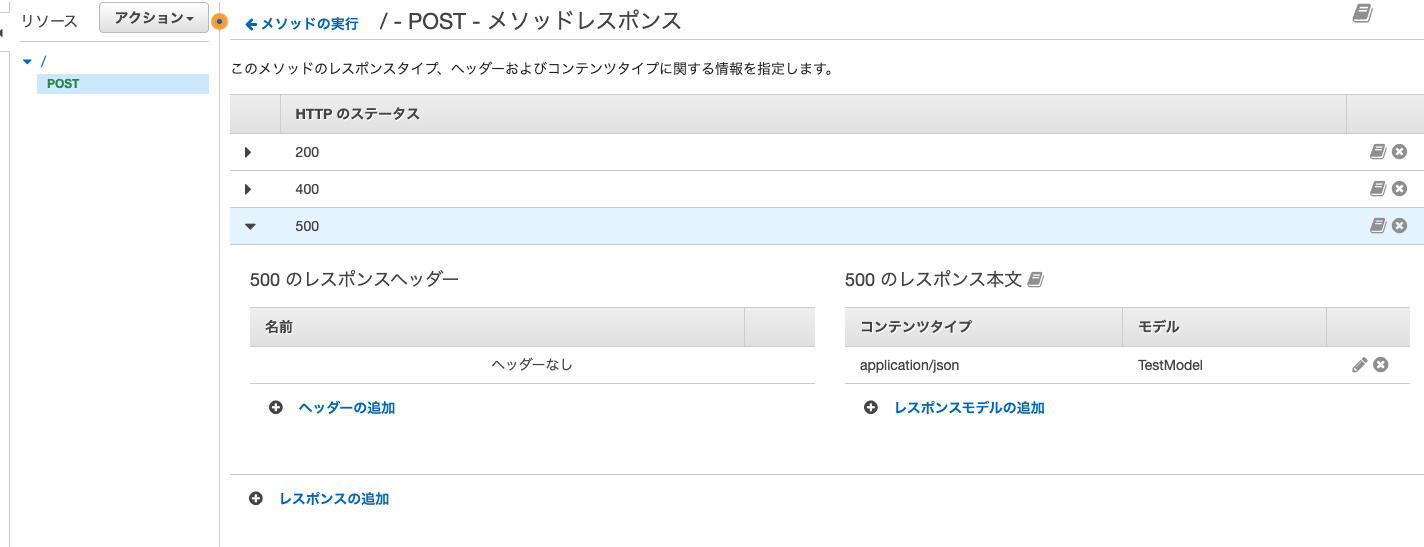Remove the application/json TestModel entry

1380,365
